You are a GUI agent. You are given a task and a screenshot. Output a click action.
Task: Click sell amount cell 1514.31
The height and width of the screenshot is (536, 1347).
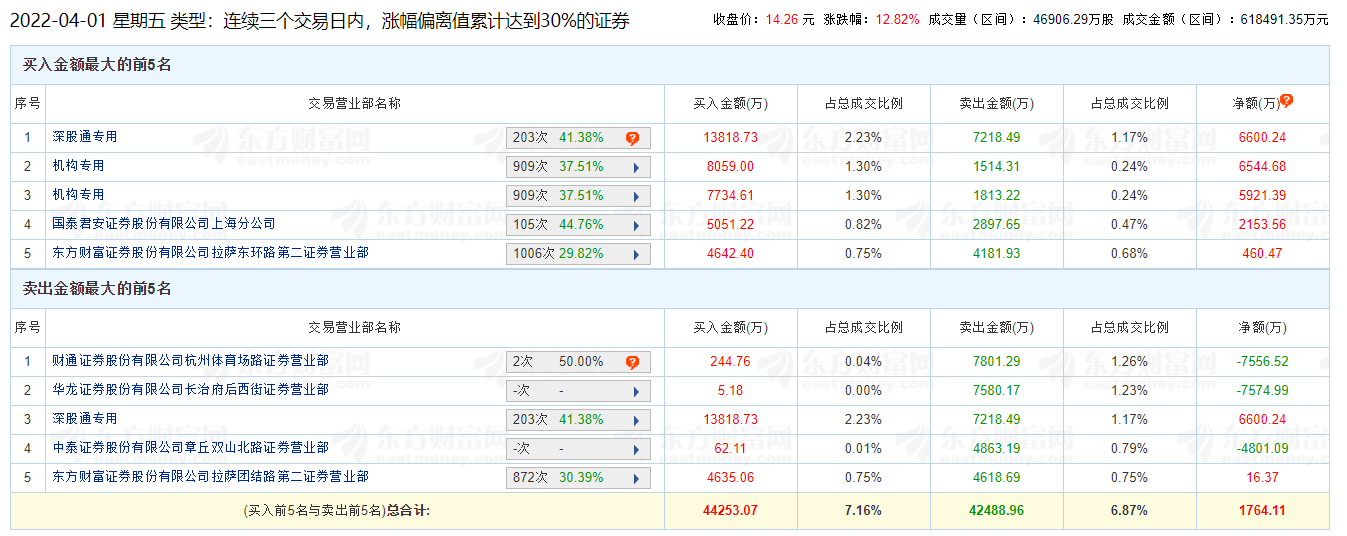pyautogui.click(x=996, y=167)
